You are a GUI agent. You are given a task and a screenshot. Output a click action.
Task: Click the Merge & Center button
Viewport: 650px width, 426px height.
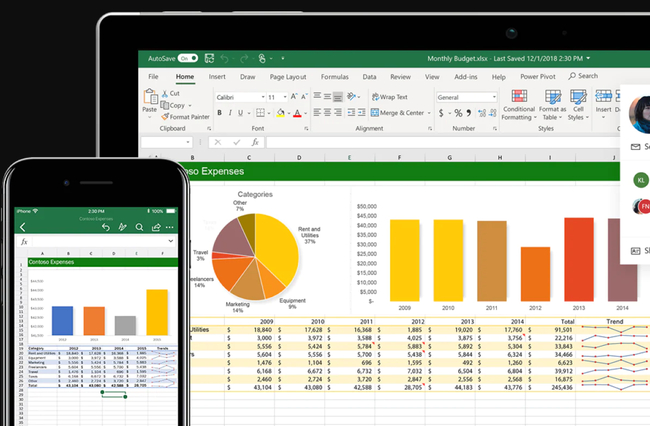[397, 113]
